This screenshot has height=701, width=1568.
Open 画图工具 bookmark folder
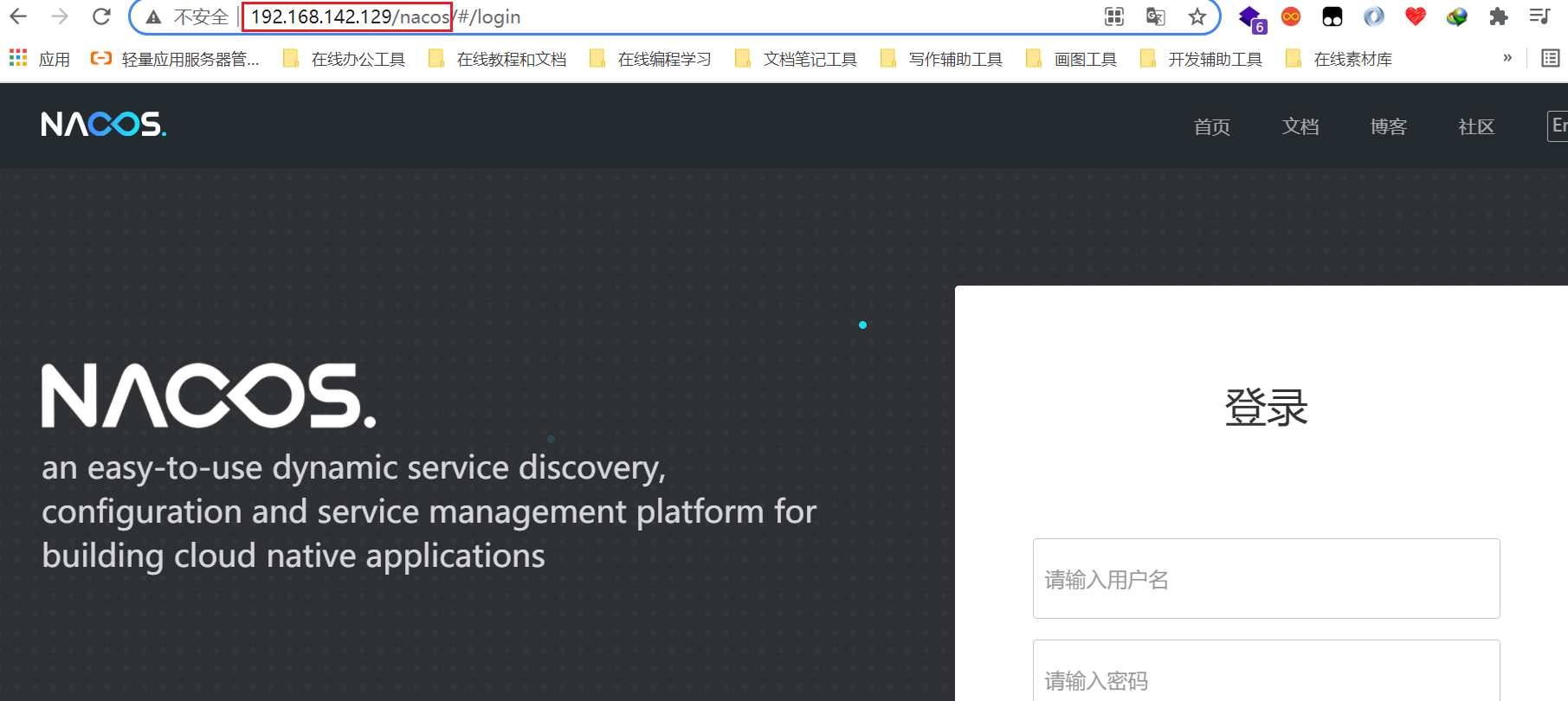coord(1071,58)
